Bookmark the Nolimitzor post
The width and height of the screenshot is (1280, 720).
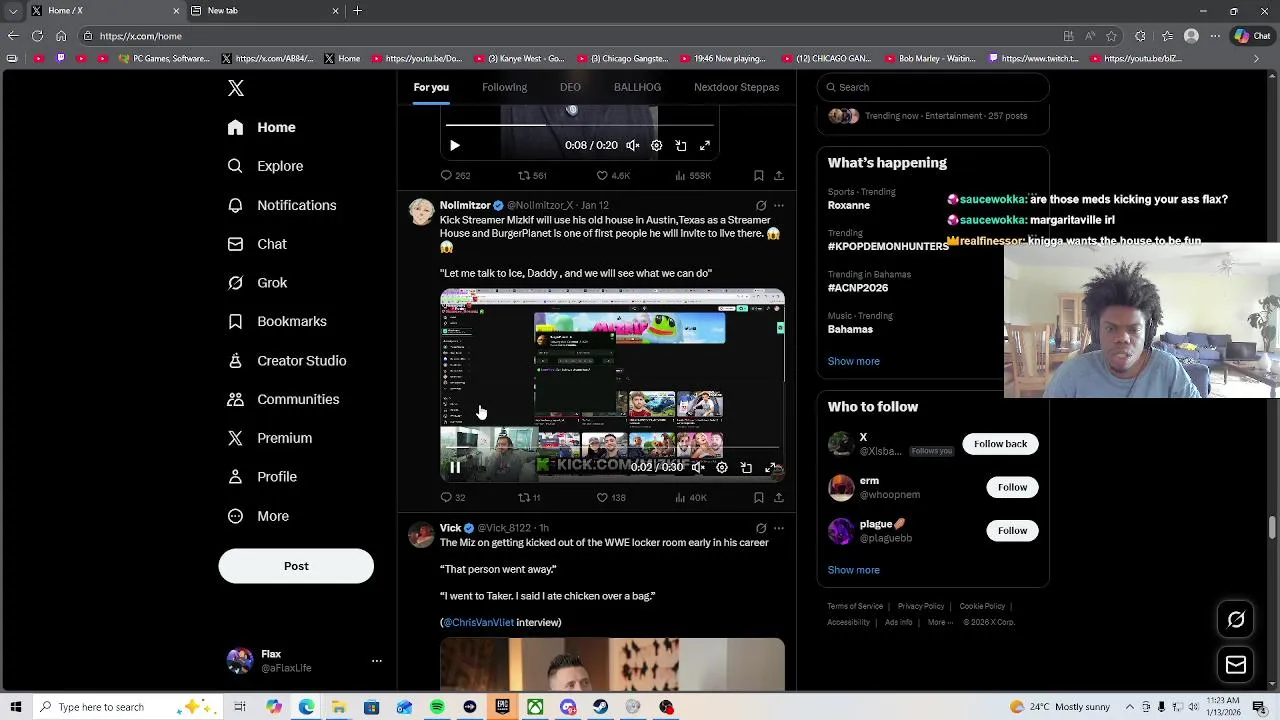click(x=759, y=497)
